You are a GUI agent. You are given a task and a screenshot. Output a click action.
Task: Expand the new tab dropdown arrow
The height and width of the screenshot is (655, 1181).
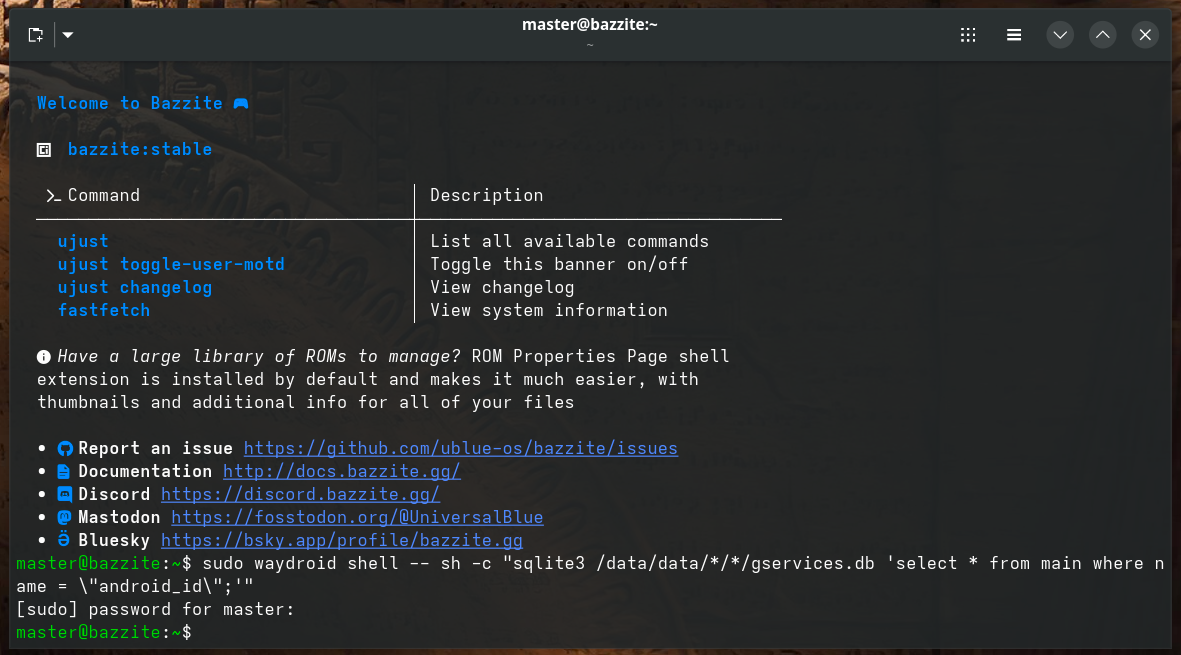click(68, 35)
